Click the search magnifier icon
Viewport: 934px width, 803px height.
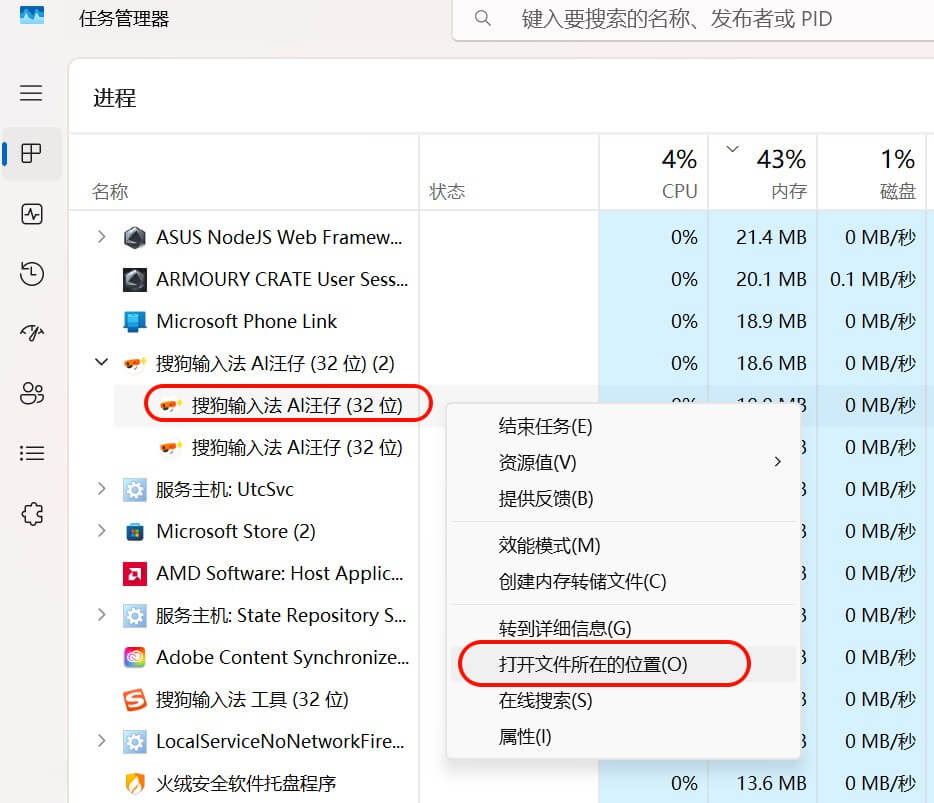(x=482, y=18)
